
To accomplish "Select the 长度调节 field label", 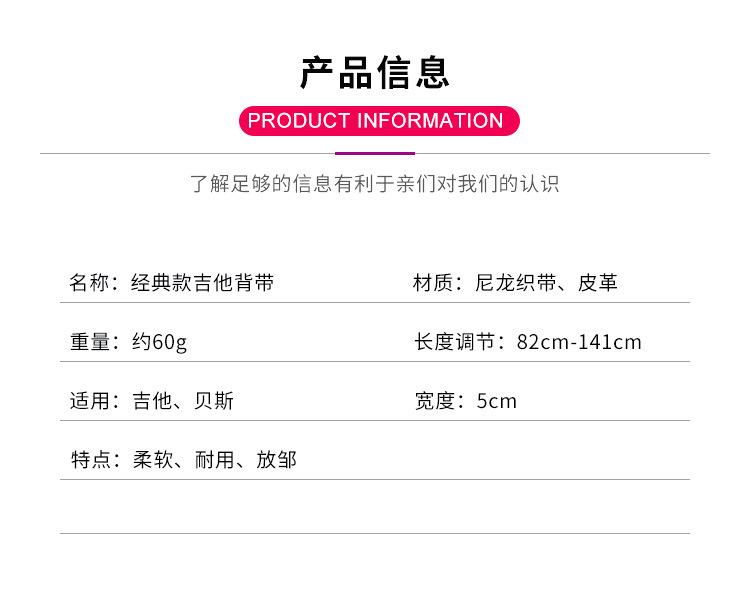I will tap(455, 342).
